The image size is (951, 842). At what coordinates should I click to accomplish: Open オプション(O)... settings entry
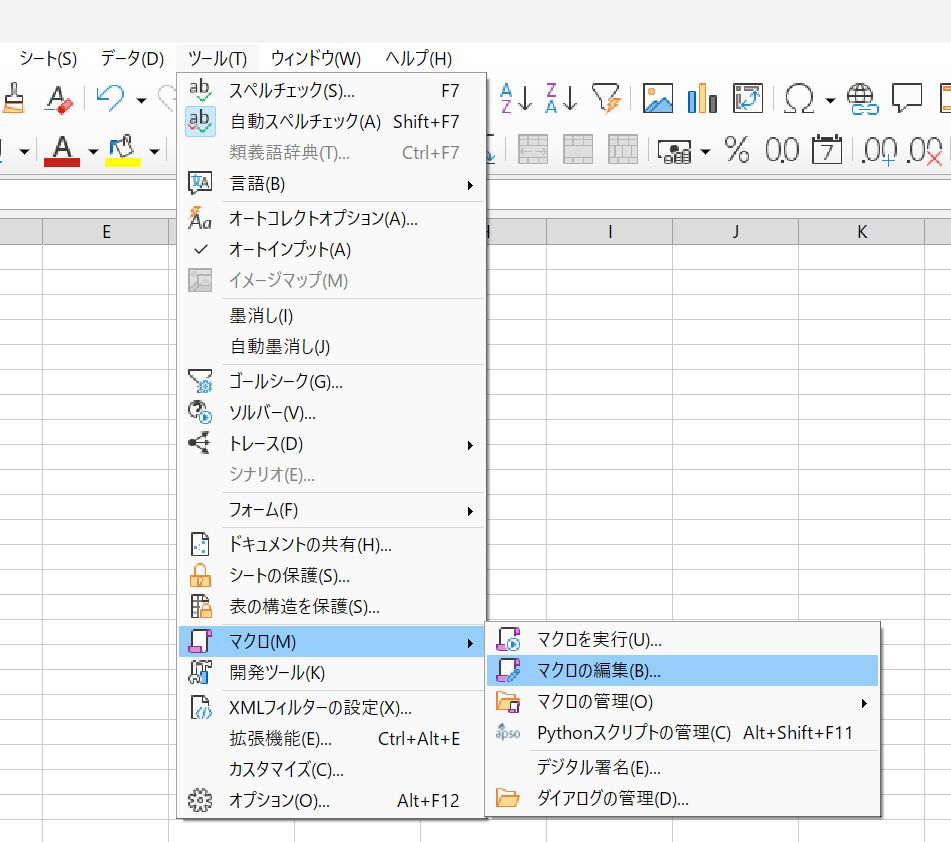pyautogui.click(x=279, y=801)
